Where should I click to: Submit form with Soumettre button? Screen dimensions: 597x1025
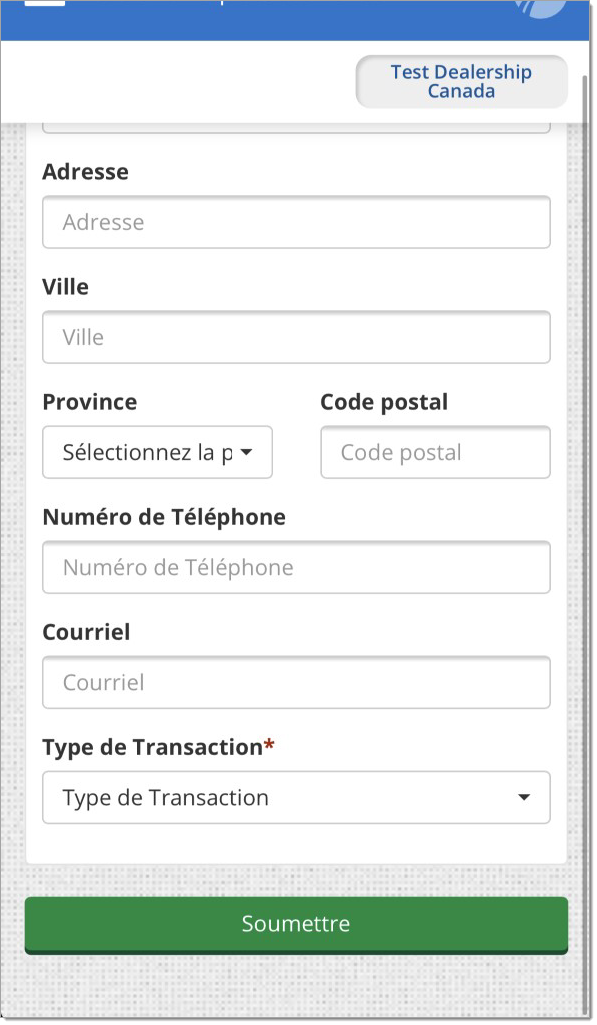[296, 924]
